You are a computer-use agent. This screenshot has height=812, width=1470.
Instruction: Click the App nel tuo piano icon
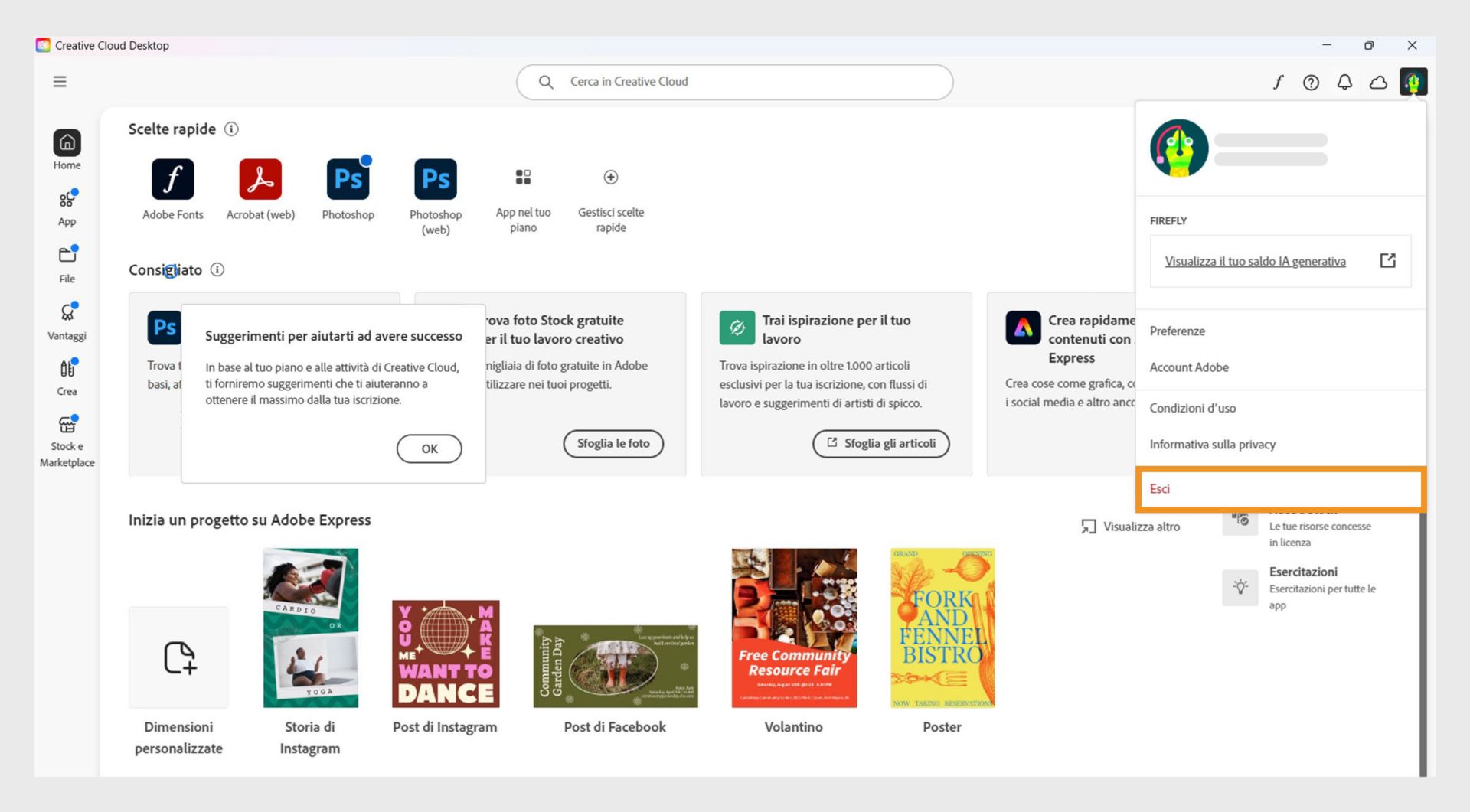(524, 178)
